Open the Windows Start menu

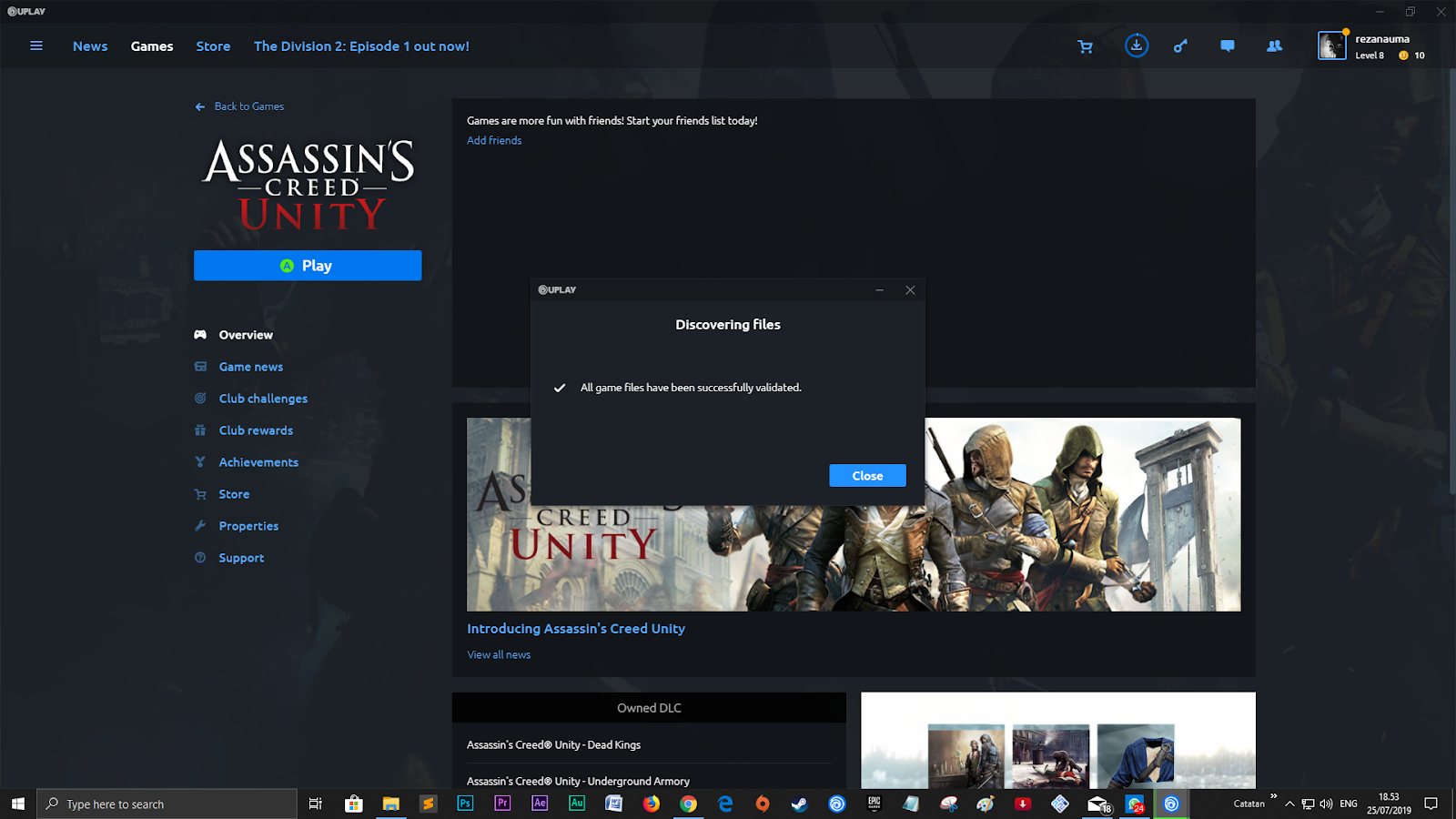pyautogui.click(x=18, y=804)
